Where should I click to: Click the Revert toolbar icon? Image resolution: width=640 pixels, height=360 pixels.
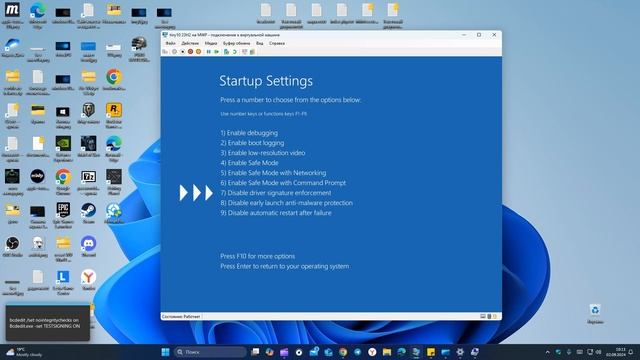click(235, 52)
